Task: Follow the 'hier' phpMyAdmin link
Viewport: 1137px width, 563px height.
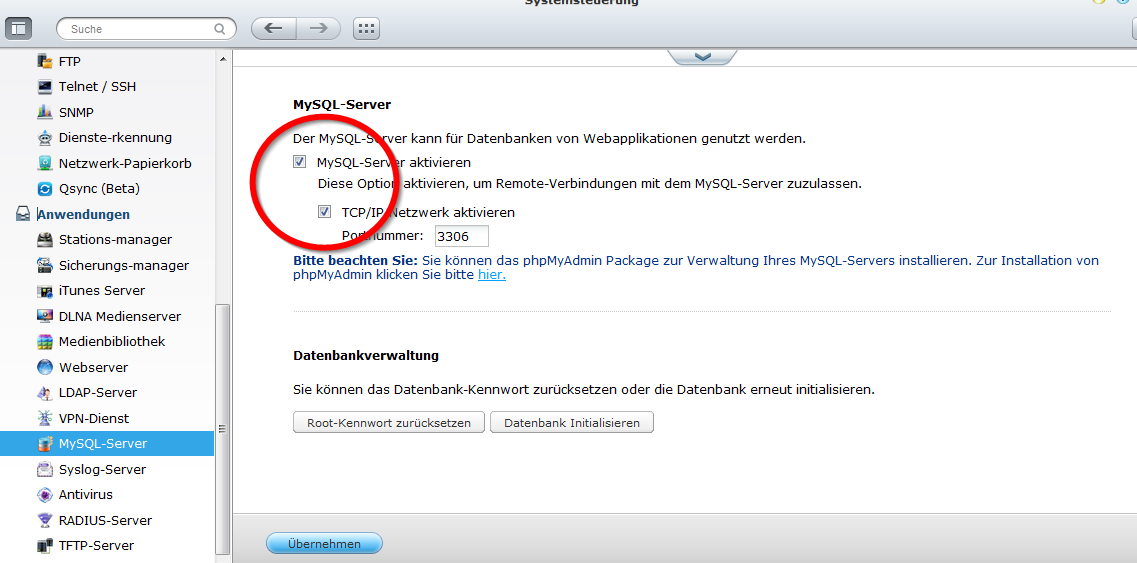Action: coord(491,275)
